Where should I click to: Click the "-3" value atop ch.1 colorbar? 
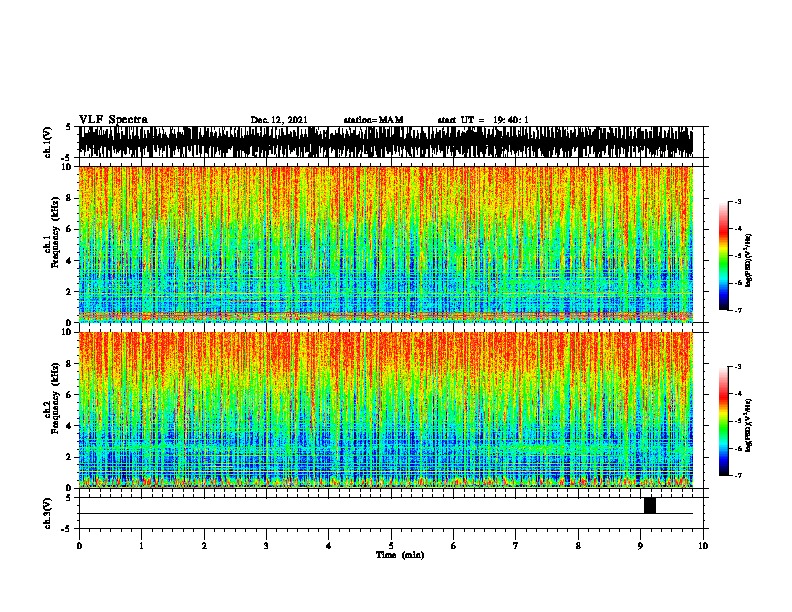point(737,201)
